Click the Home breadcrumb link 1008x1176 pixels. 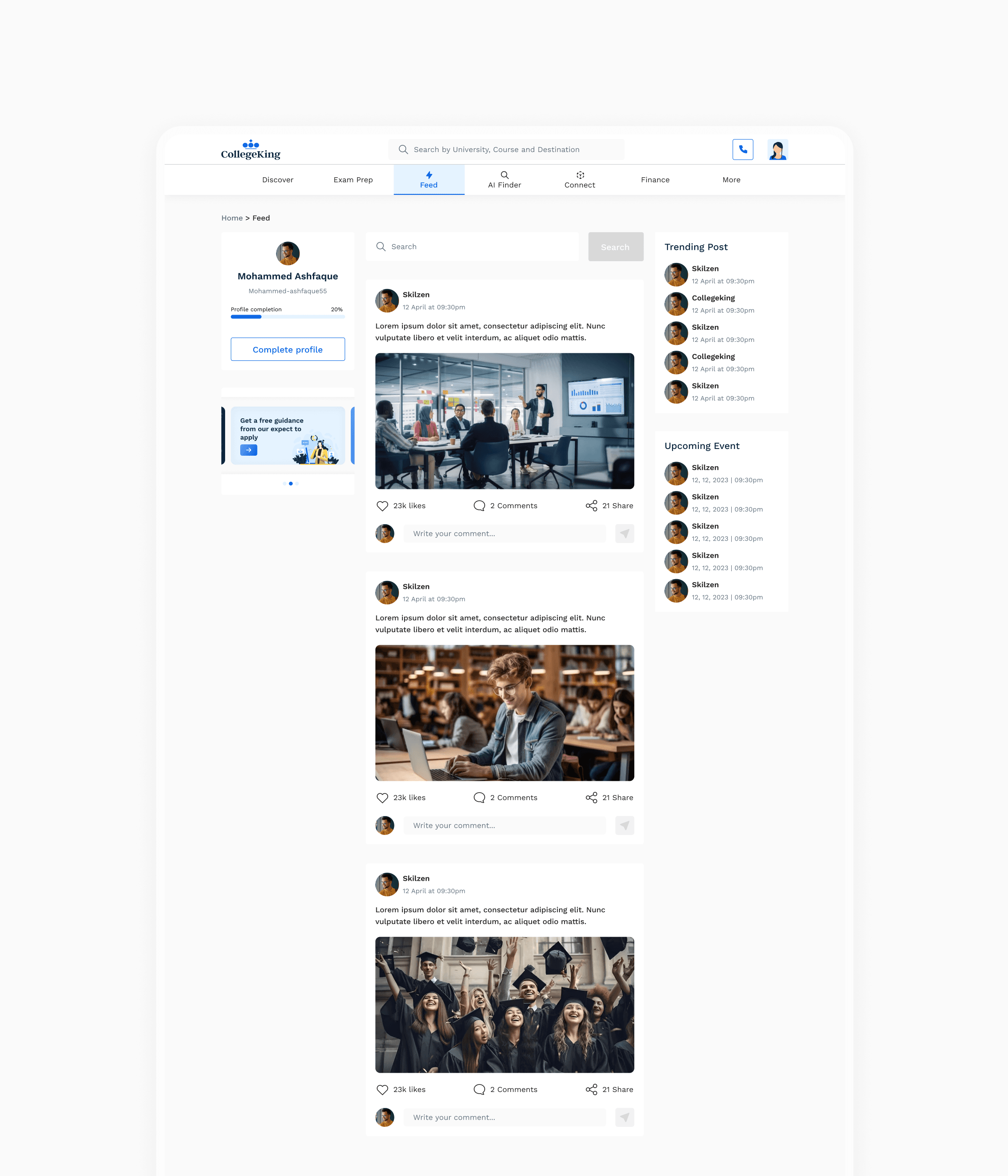[231, 218]
